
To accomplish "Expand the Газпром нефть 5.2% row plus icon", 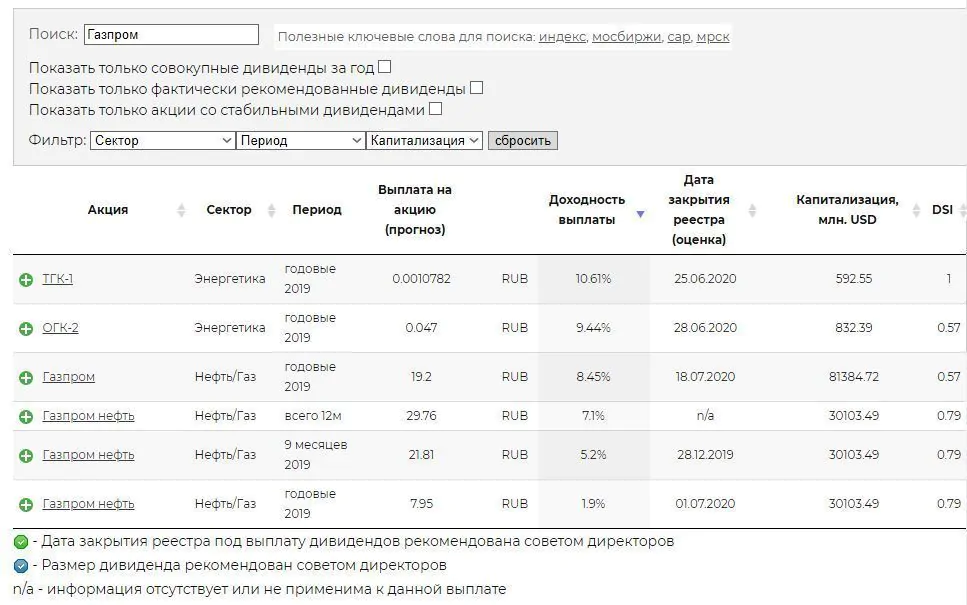I will tap(26, 456).
